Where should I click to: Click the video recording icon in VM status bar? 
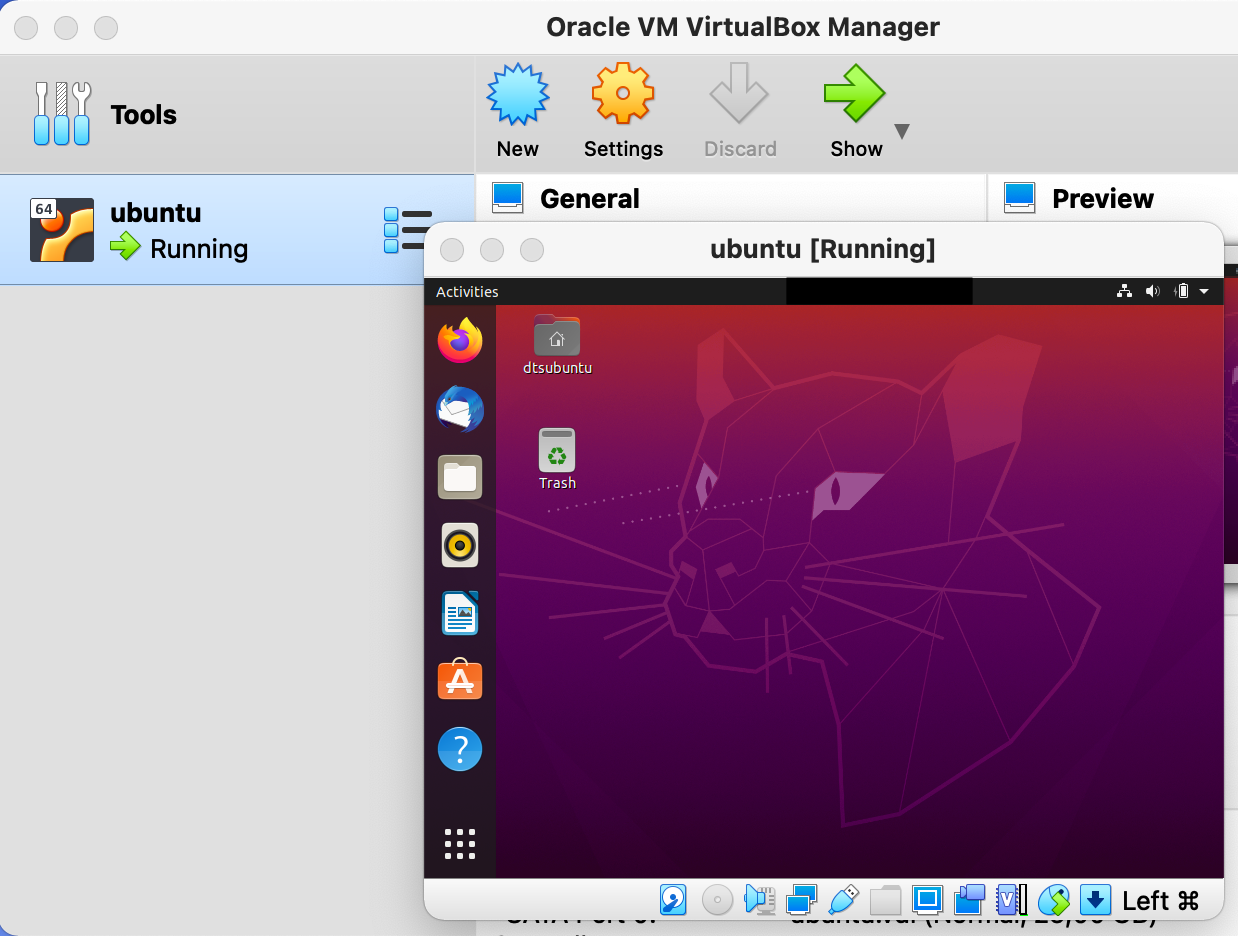point(969,900)
